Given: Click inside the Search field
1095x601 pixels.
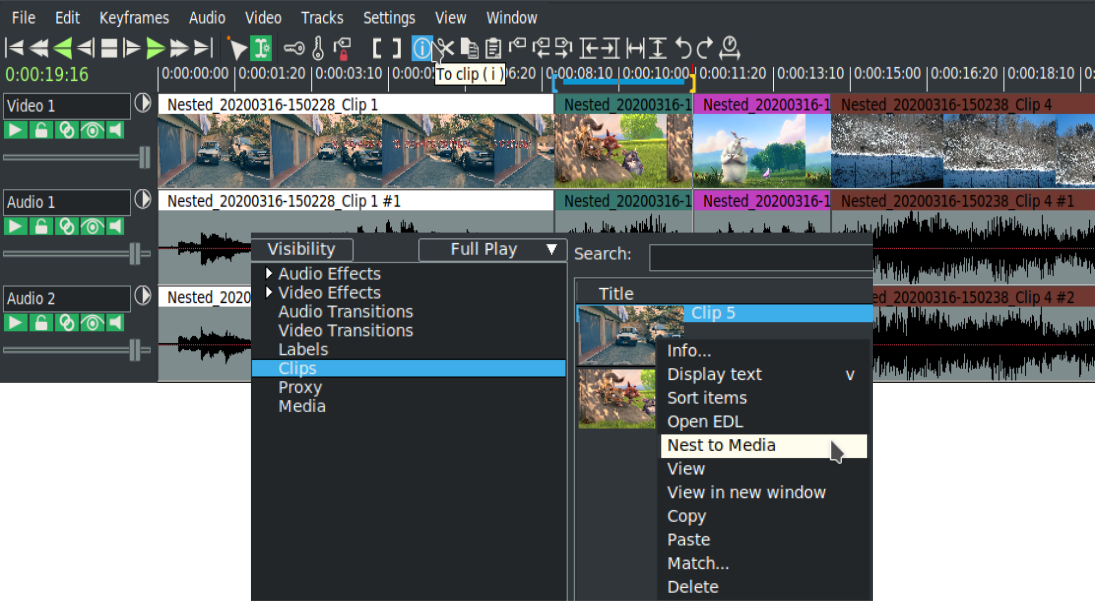Looking at the screenshot, I should point(760,255).
